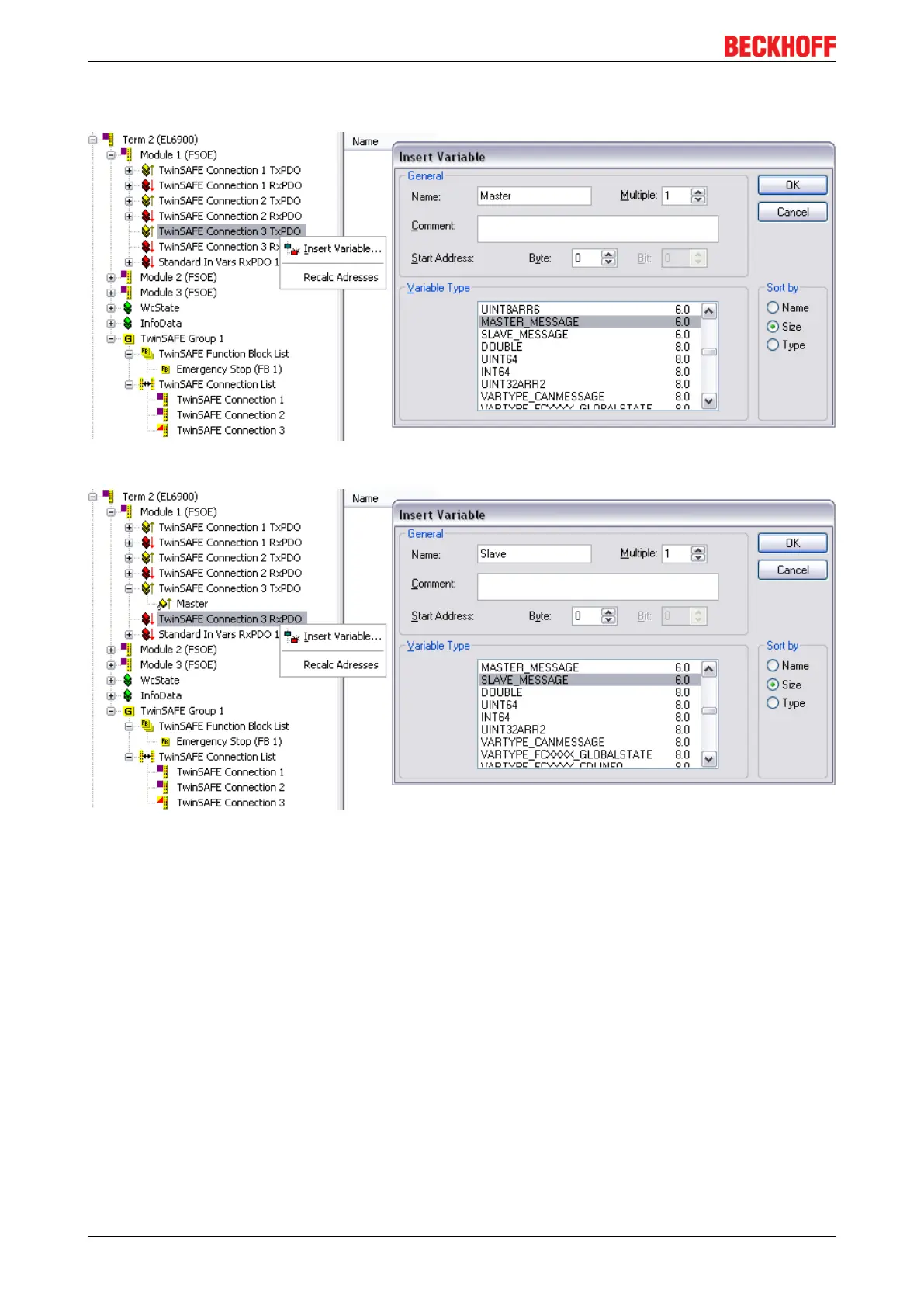Select Sort by Size in the Slave dialog
The width and height of the screenshot is (924, 1307).
[x=773, y=685]
